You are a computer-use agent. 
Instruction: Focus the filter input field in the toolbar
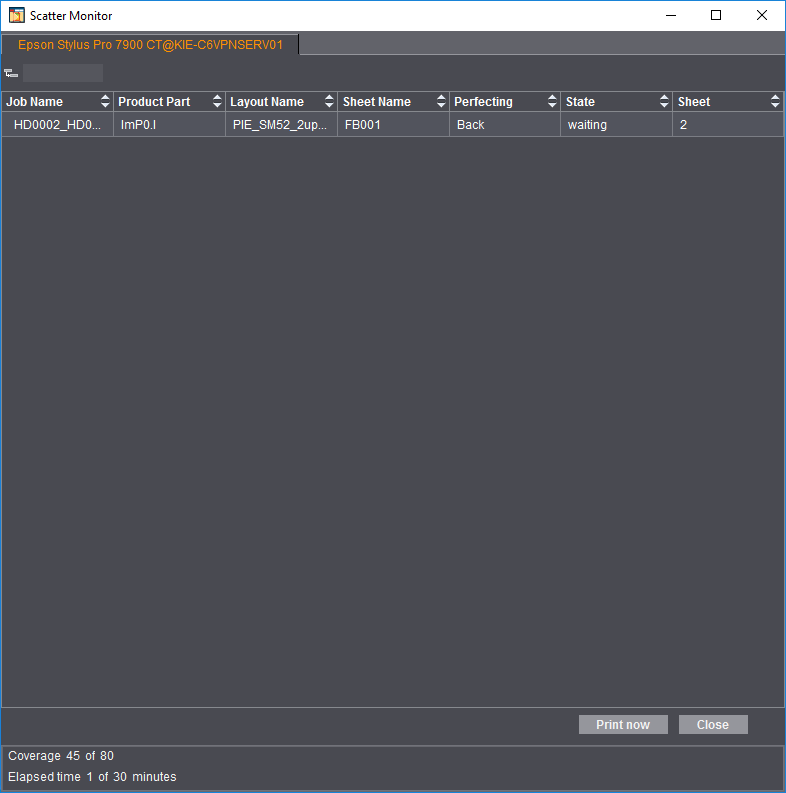coord(63,73)
